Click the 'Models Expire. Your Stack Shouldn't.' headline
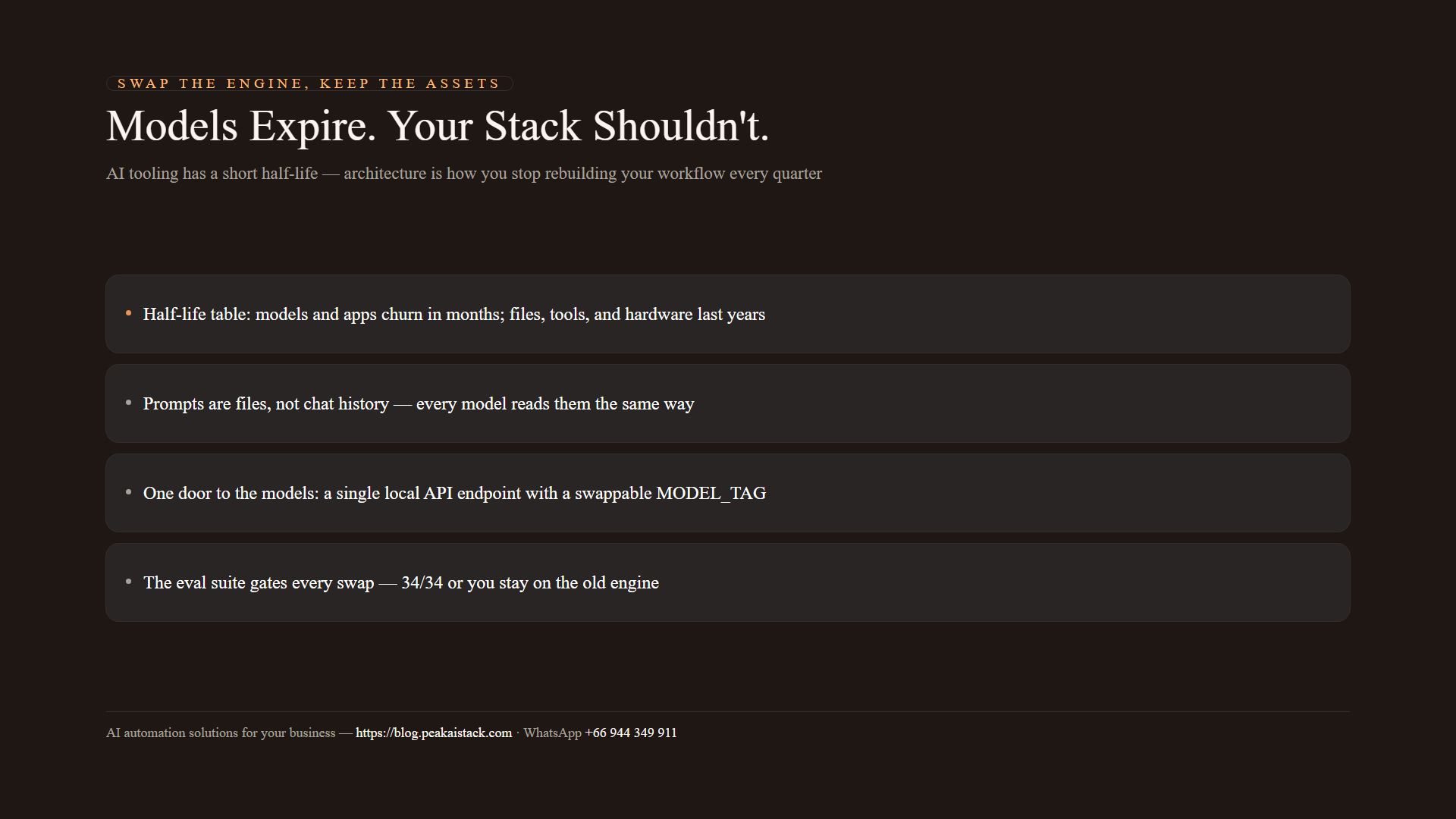Screen dimensions: 1456x819 tap(438, 126)
